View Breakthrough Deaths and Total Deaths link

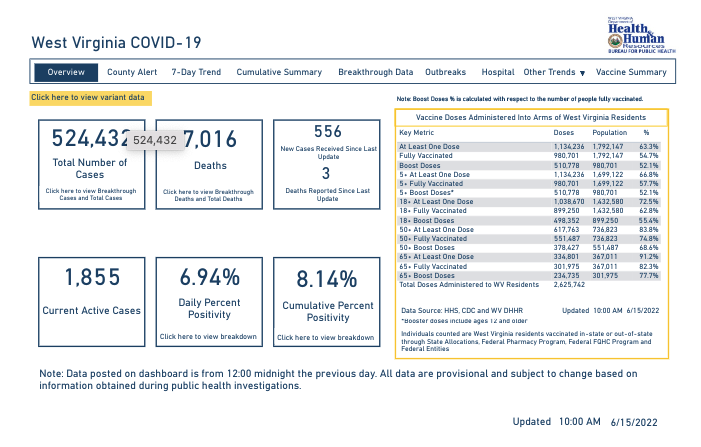point(210,194)
